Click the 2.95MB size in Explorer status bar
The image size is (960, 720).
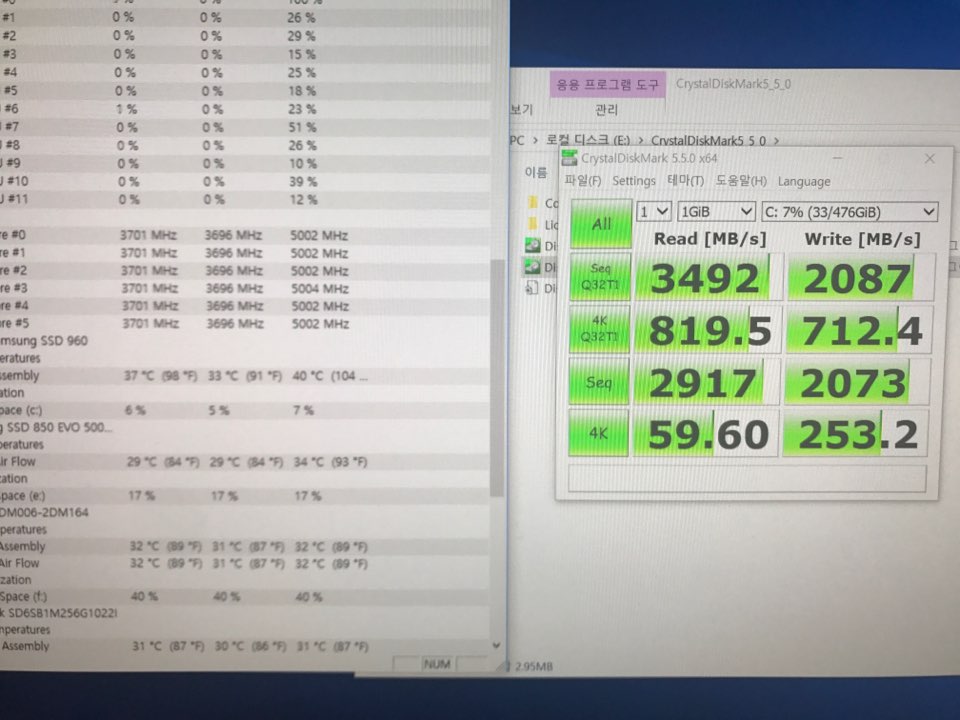click(x=533, y=667)
